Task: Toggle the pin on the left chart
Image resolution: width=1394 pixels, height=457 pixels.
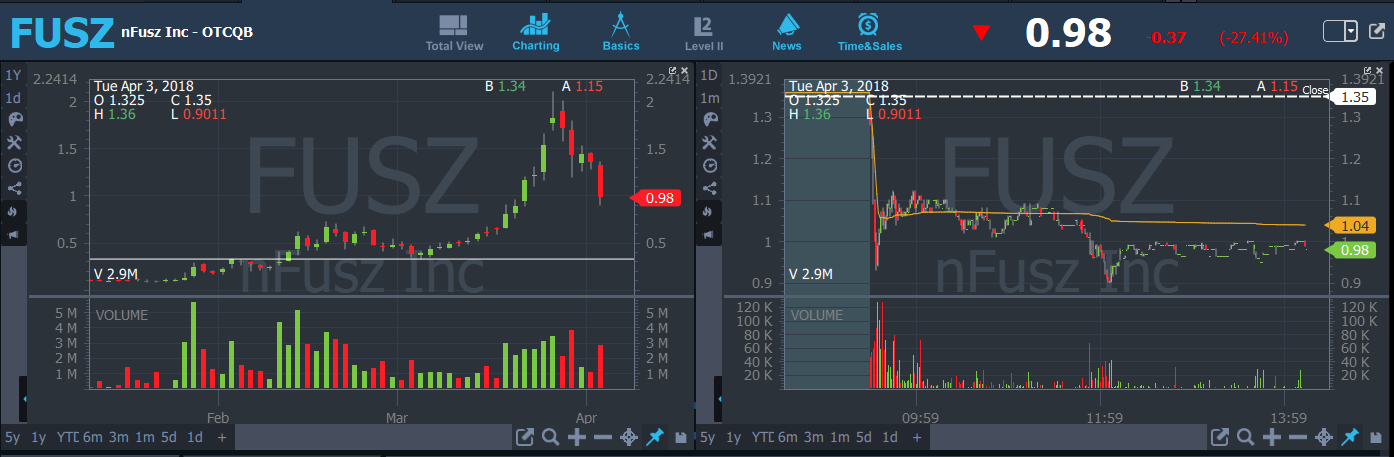Action: coord(655,437)
